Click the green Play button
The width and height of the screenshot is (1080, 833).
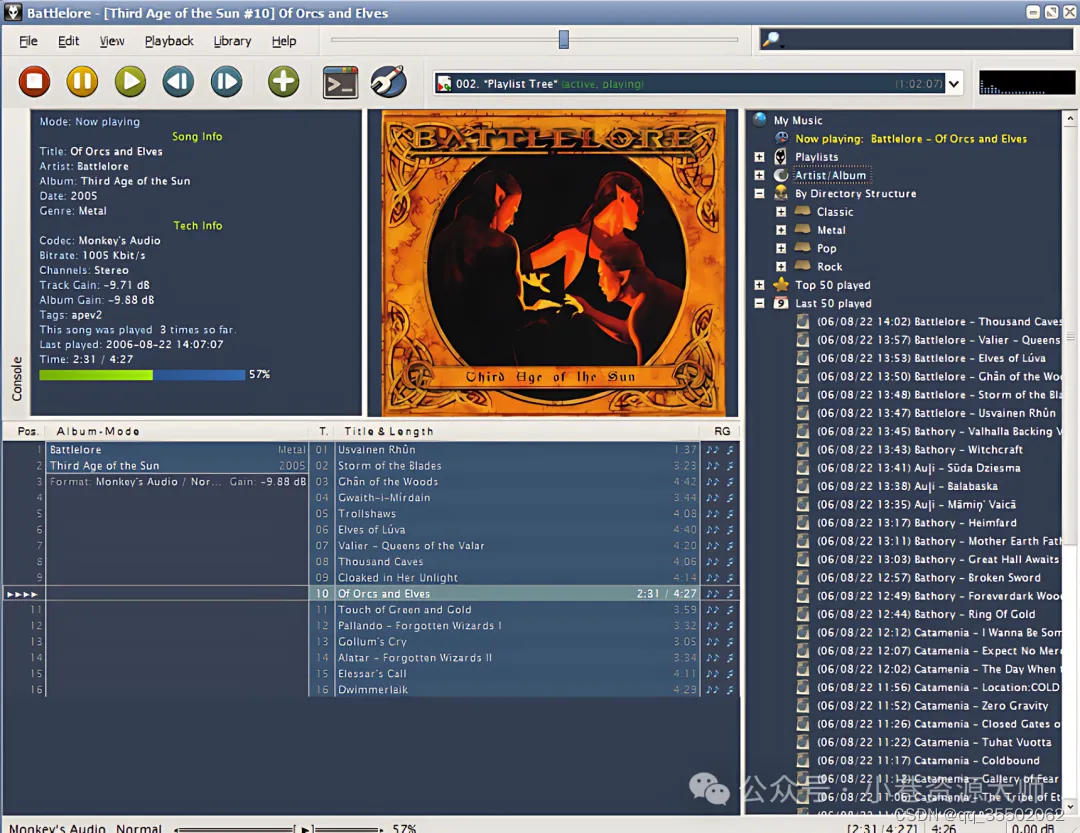(x=130, y=82)
